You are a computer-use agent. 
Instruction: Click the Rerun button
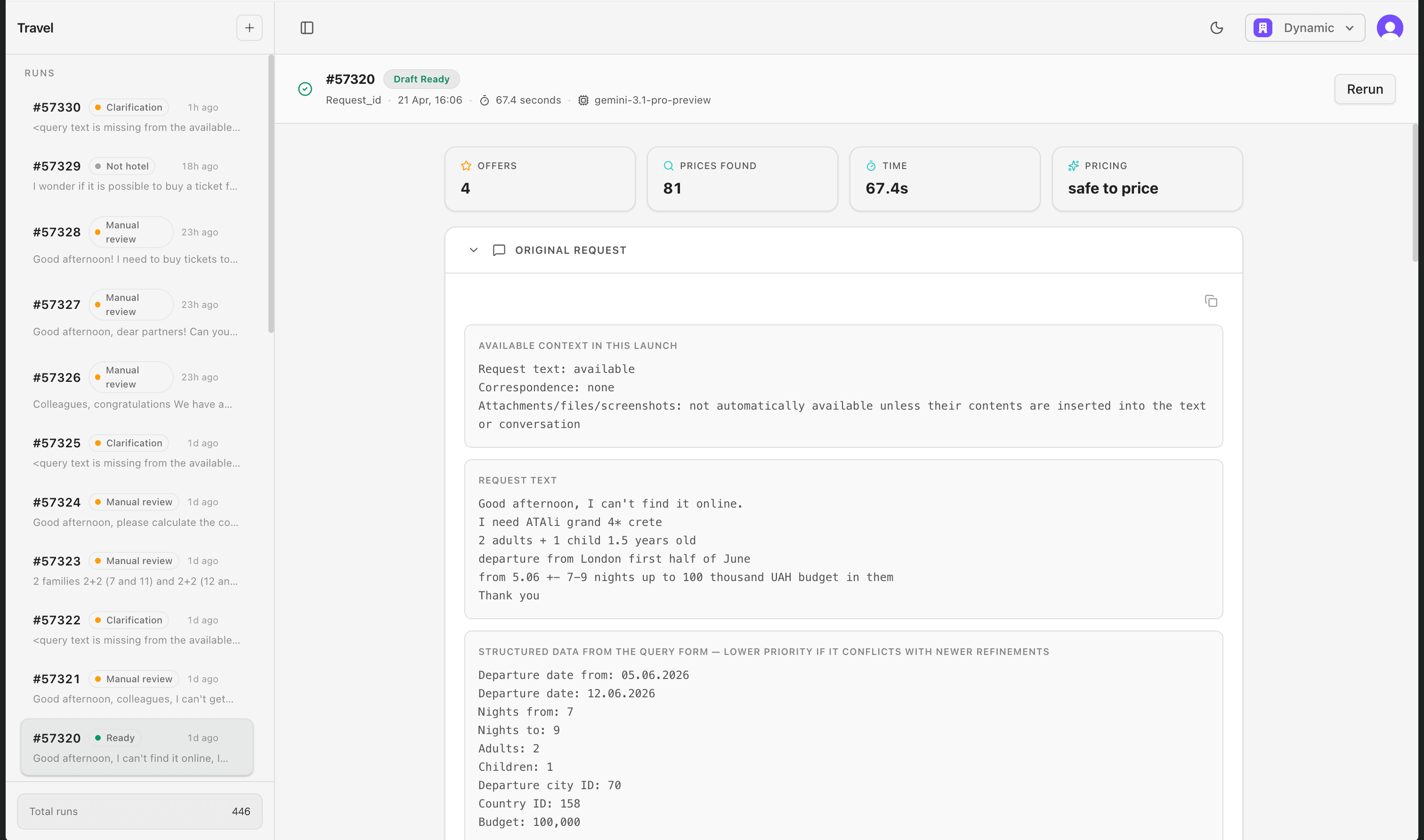[x=1365, y=89]
